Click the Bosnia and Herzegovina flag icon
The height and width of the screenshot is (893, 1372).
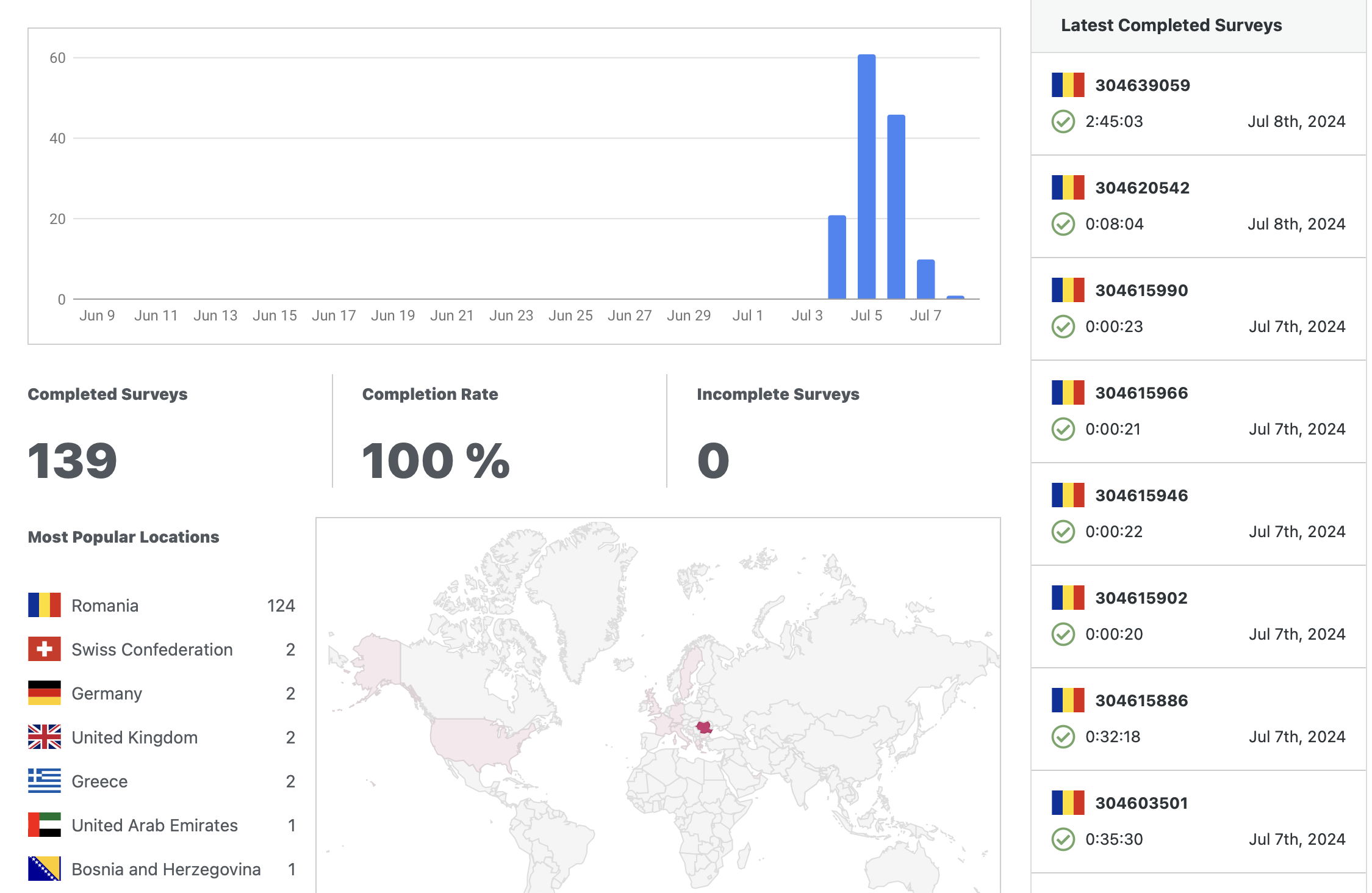pos(44,869)
